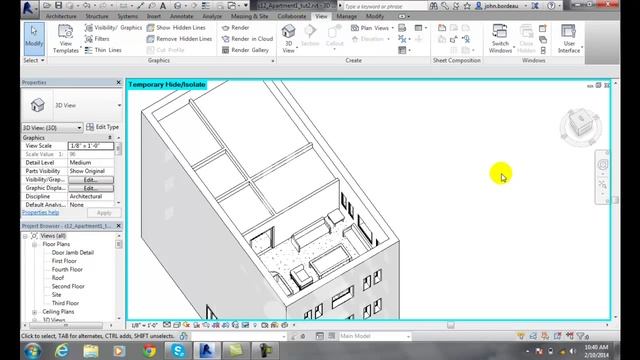The height and width of the screenshot is (360, 640).
Task: Click Render in Cloud
Action: click(247, 39)
